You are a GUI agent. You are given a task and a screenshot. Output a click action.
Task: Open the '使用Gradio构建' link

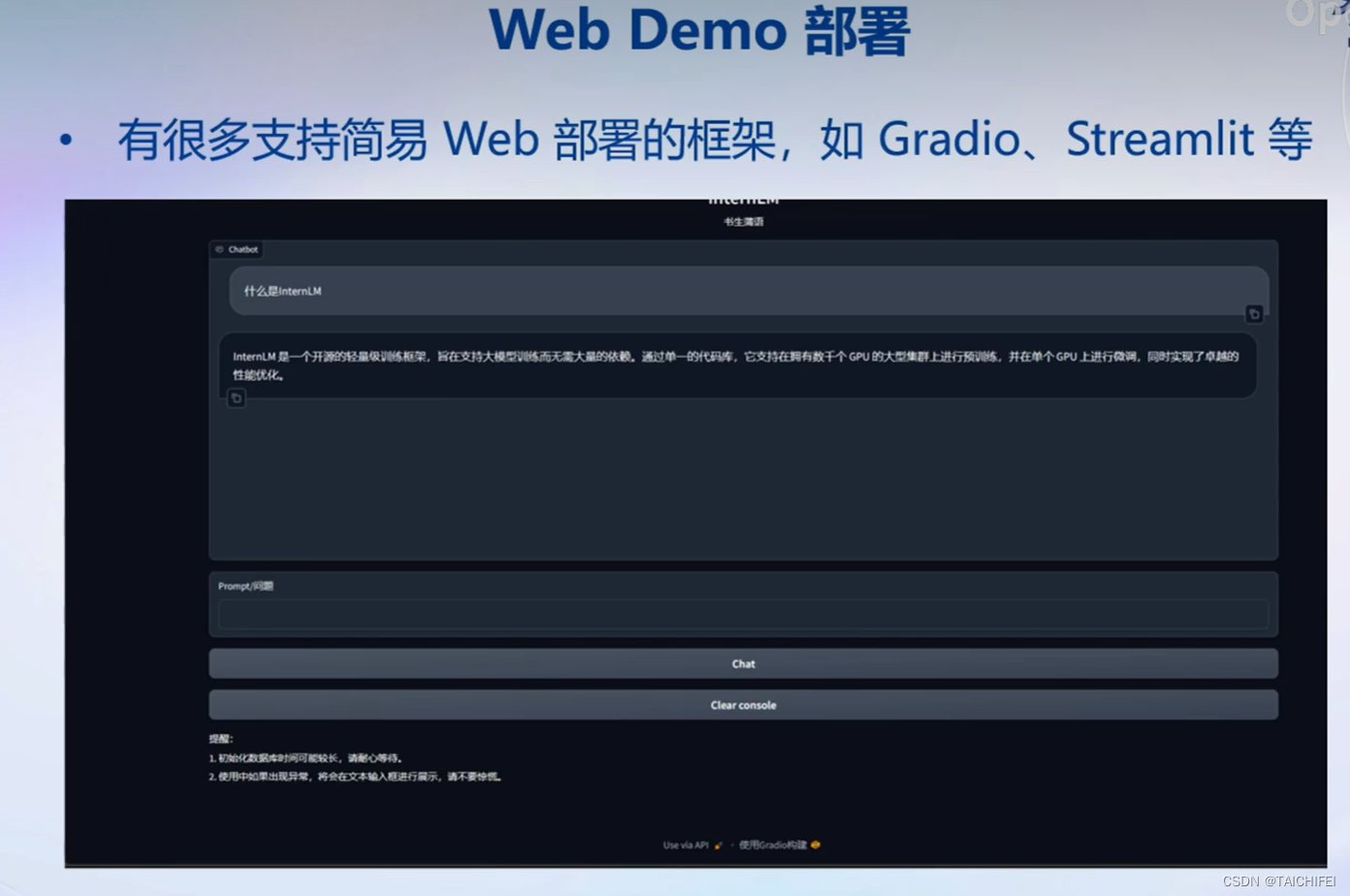(x=780, y=845)
